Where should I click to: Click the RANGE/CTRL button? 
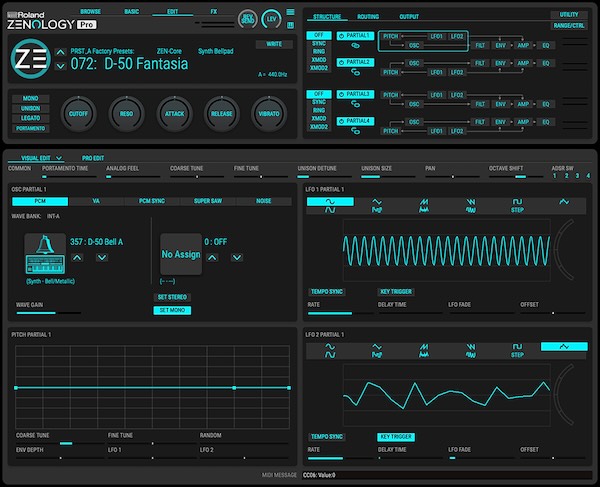point(569,26)
